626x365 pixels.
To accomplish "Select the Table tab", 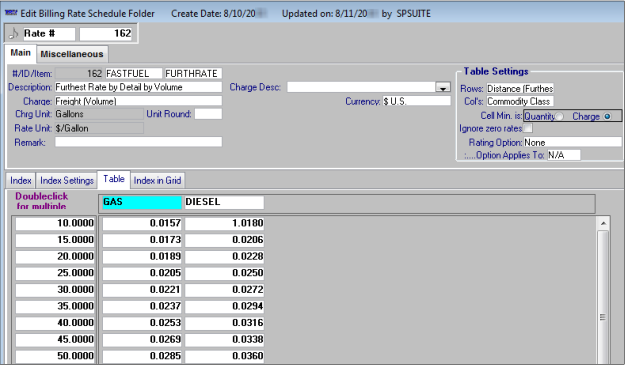I will [x=114, y=179].
